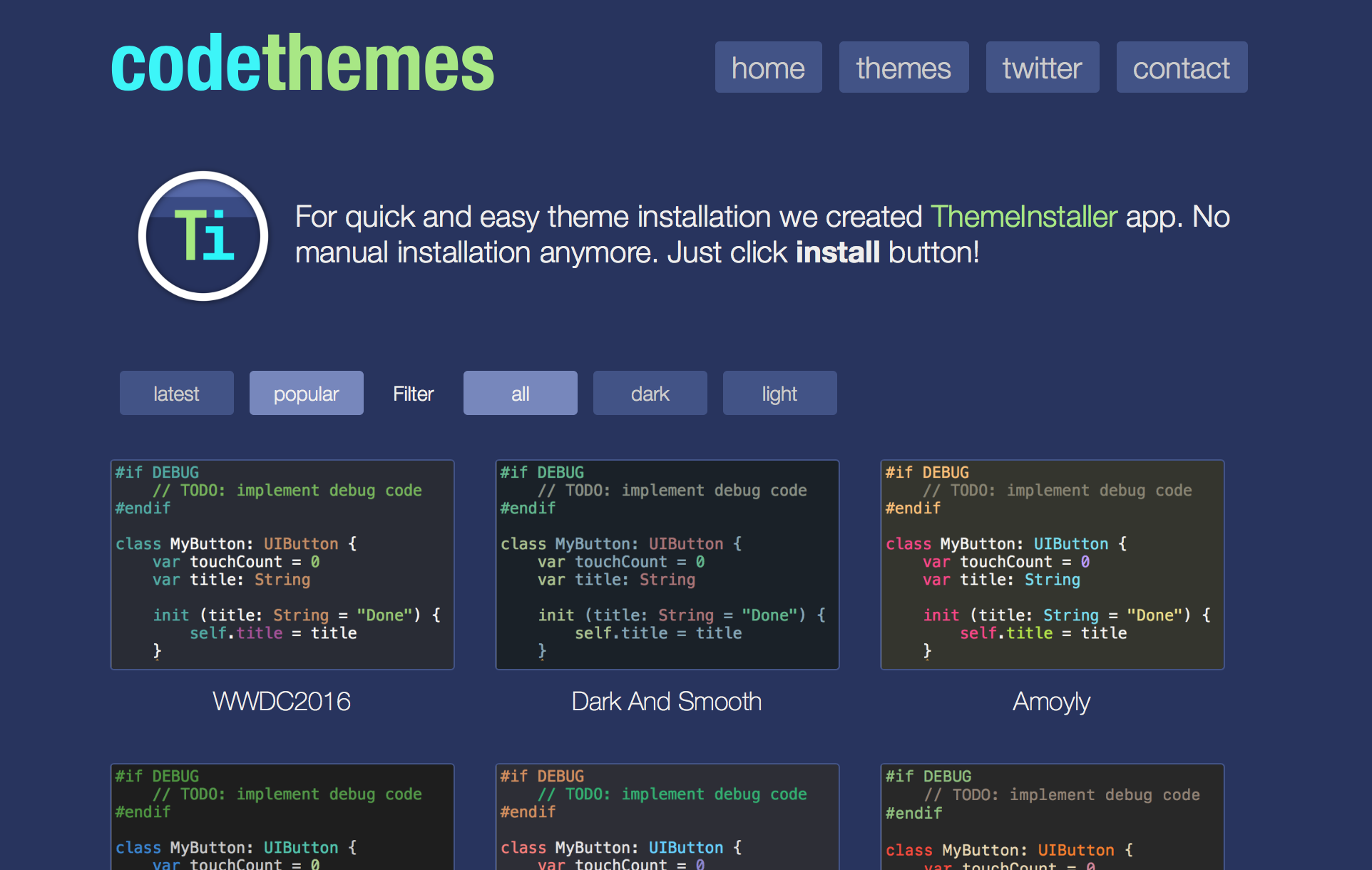Filter themes by dark style
1372x870 pixels.
pos(650,393)
